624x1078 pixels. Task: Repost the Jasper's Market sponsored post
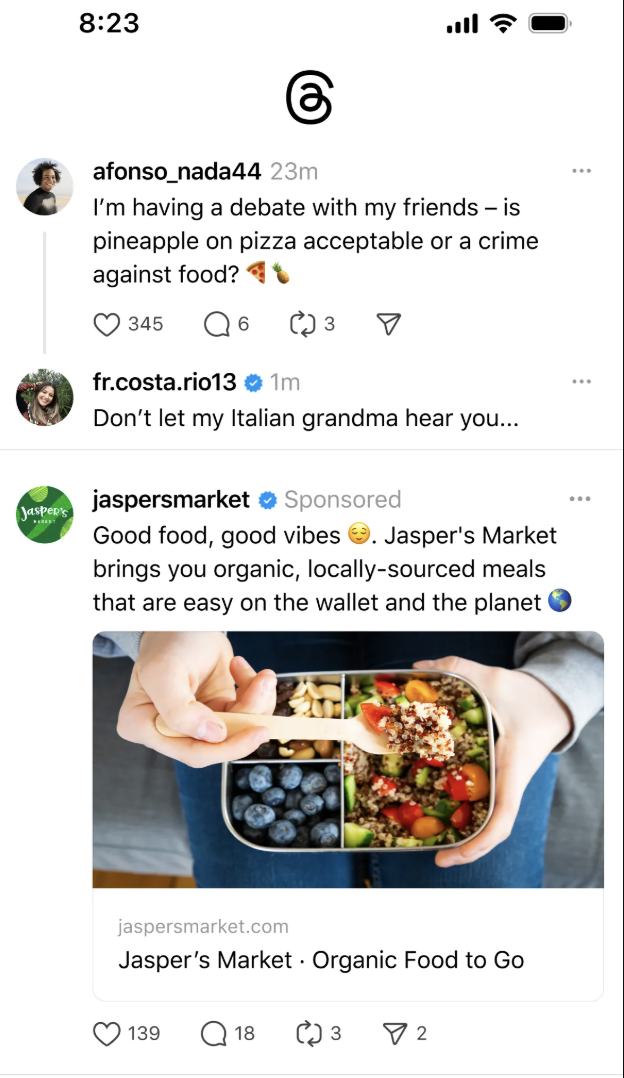307,1033
